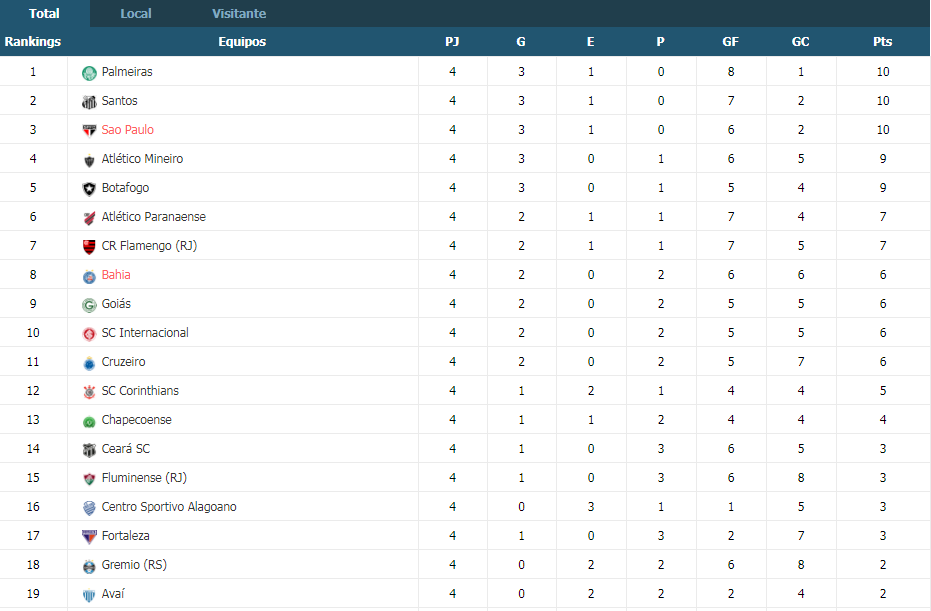The image size is (931, 611).
Task: Open the SC Corinthians team name
Action: point(140,391)
